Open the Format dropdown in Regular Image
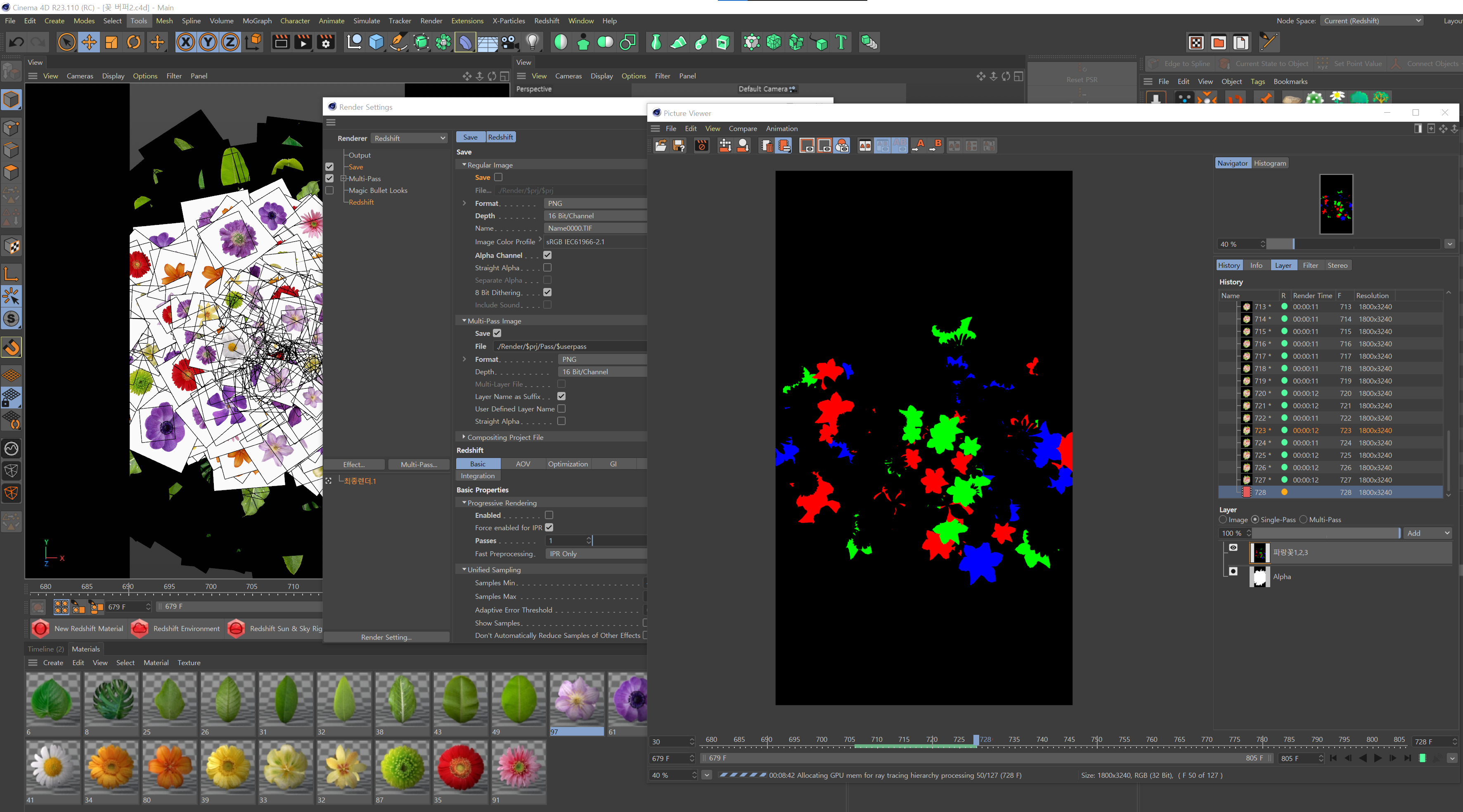Viewport: 1463px width, 812px height. tap(591, 203)
